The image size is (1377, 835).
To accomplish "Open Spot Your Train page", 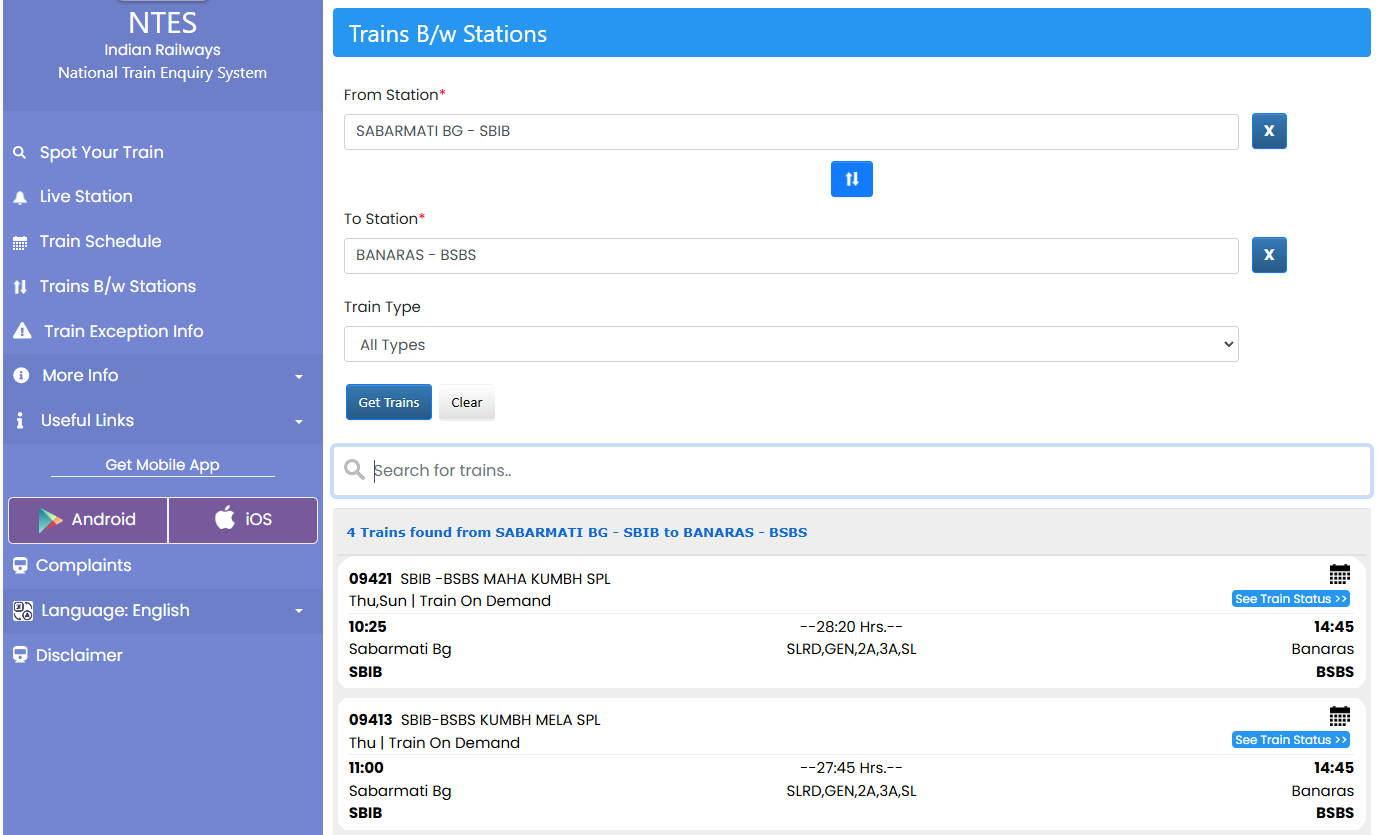I will pyautogui.click(x=102, y=152).
